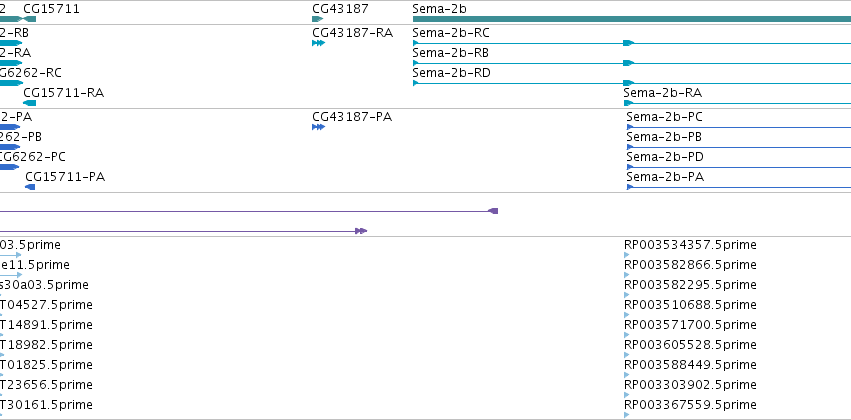851x420 pixels.
Task: Select the e11.5prime feature label
Action: click(x=35, y=265)
